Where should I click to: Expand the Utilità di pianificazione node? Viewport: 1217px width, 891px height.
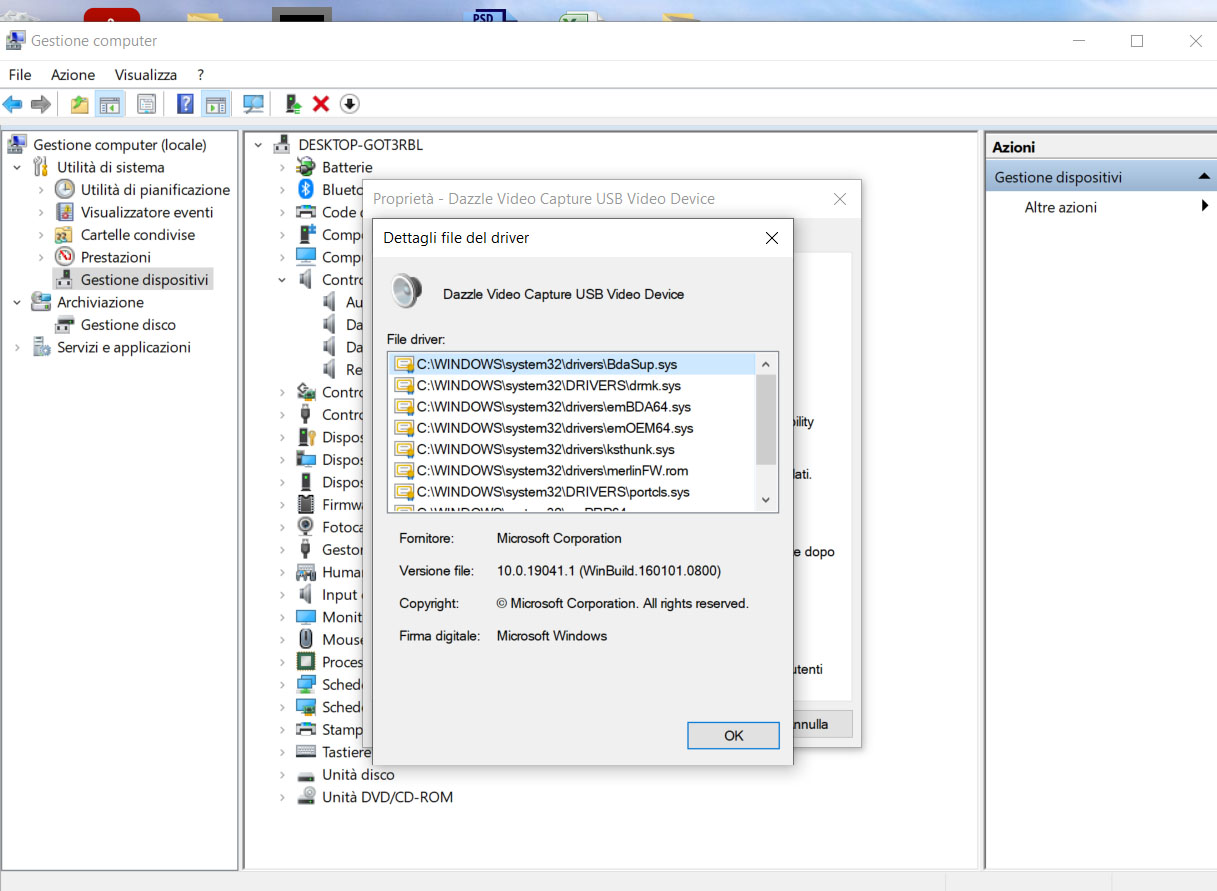point(41,189)
